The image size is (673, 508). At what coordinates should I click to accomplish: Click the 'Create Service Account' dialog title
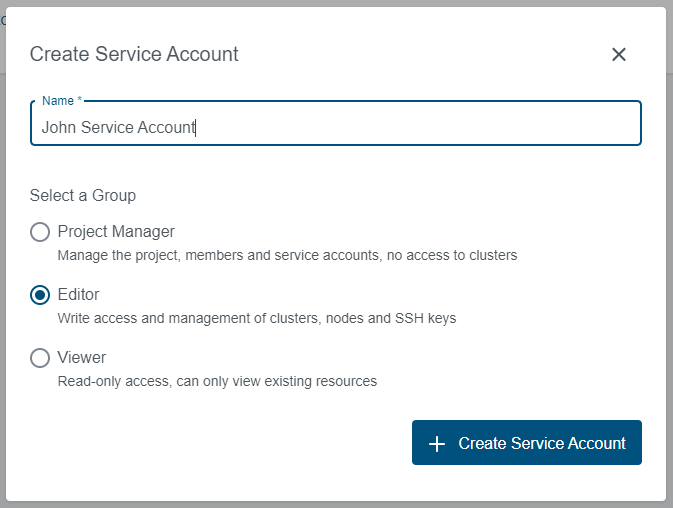pyautogui.click(x=134, y=54)
